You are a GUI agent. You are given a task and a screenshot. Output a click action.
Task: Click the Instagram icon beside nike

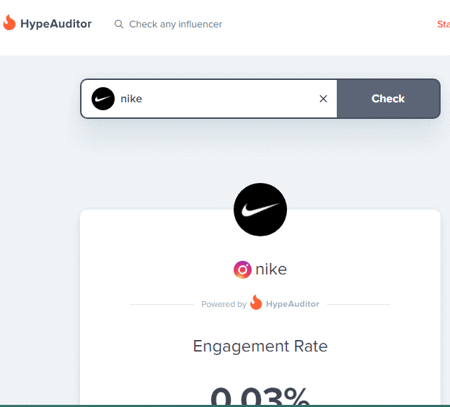pyautogui.click(x=242, y=270)
